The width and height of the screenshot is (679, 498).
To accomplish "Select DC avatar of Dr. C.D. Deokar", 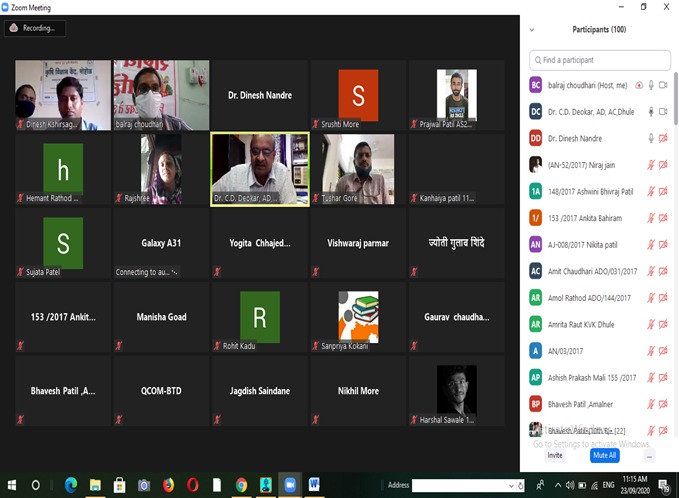I will pyautogui.click(x=536, y=112).
